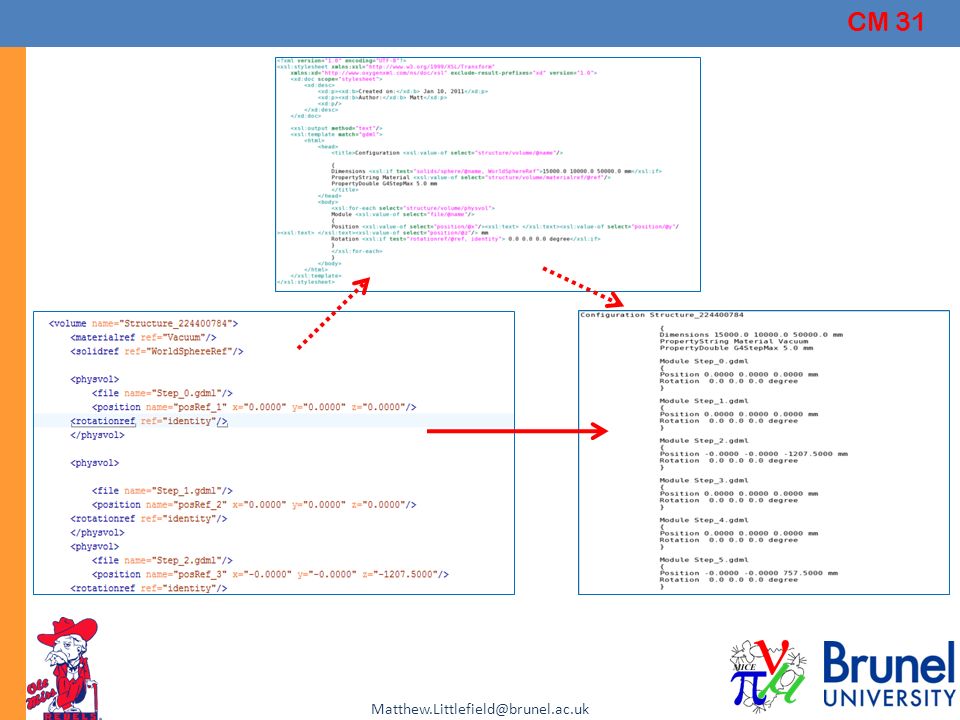
Task: Click the Brunel University logo
Action: point(889,673)
